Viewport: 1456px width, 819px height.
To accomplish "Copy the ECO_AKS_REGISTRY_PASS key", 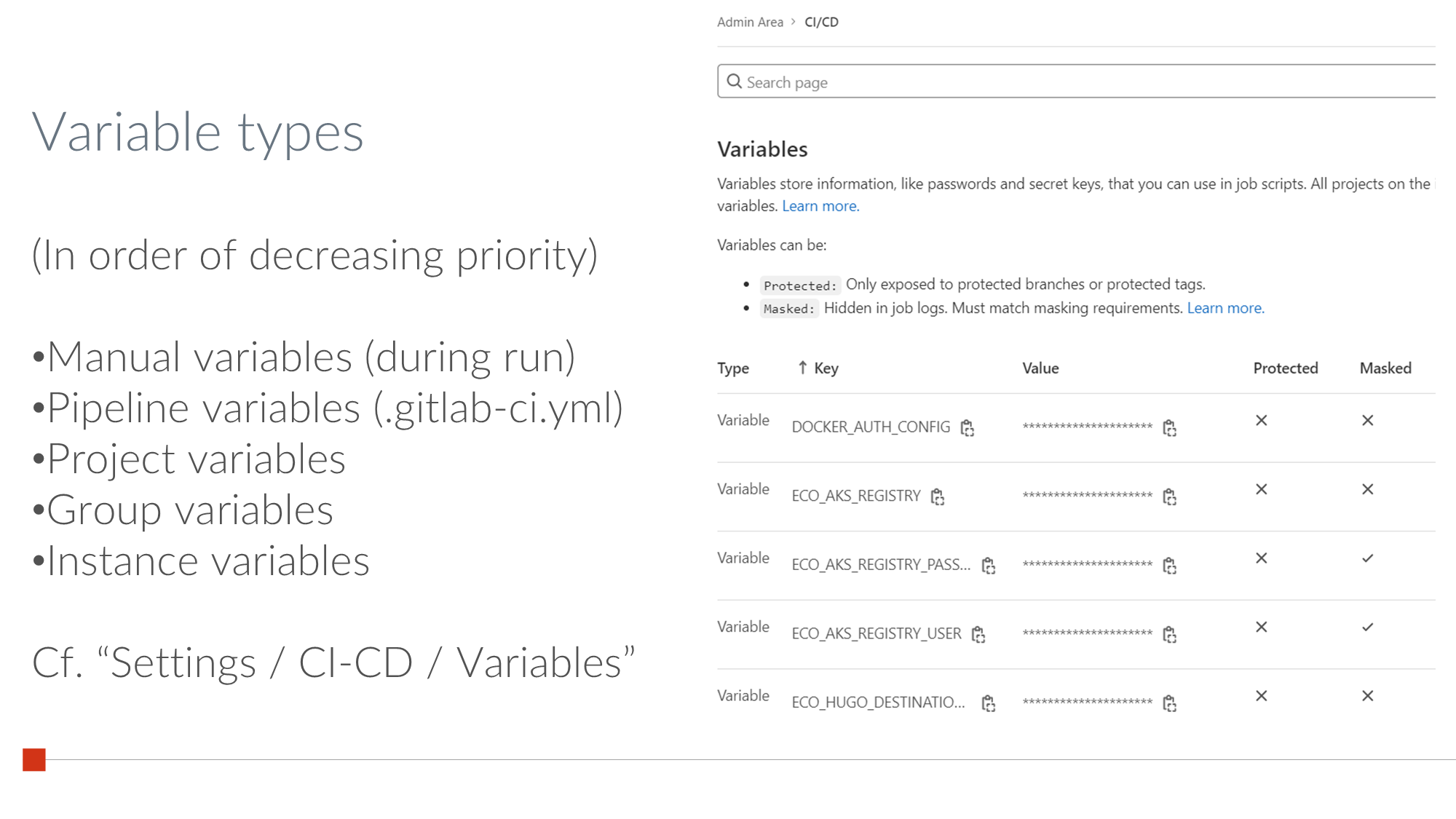I will point(988,566).
